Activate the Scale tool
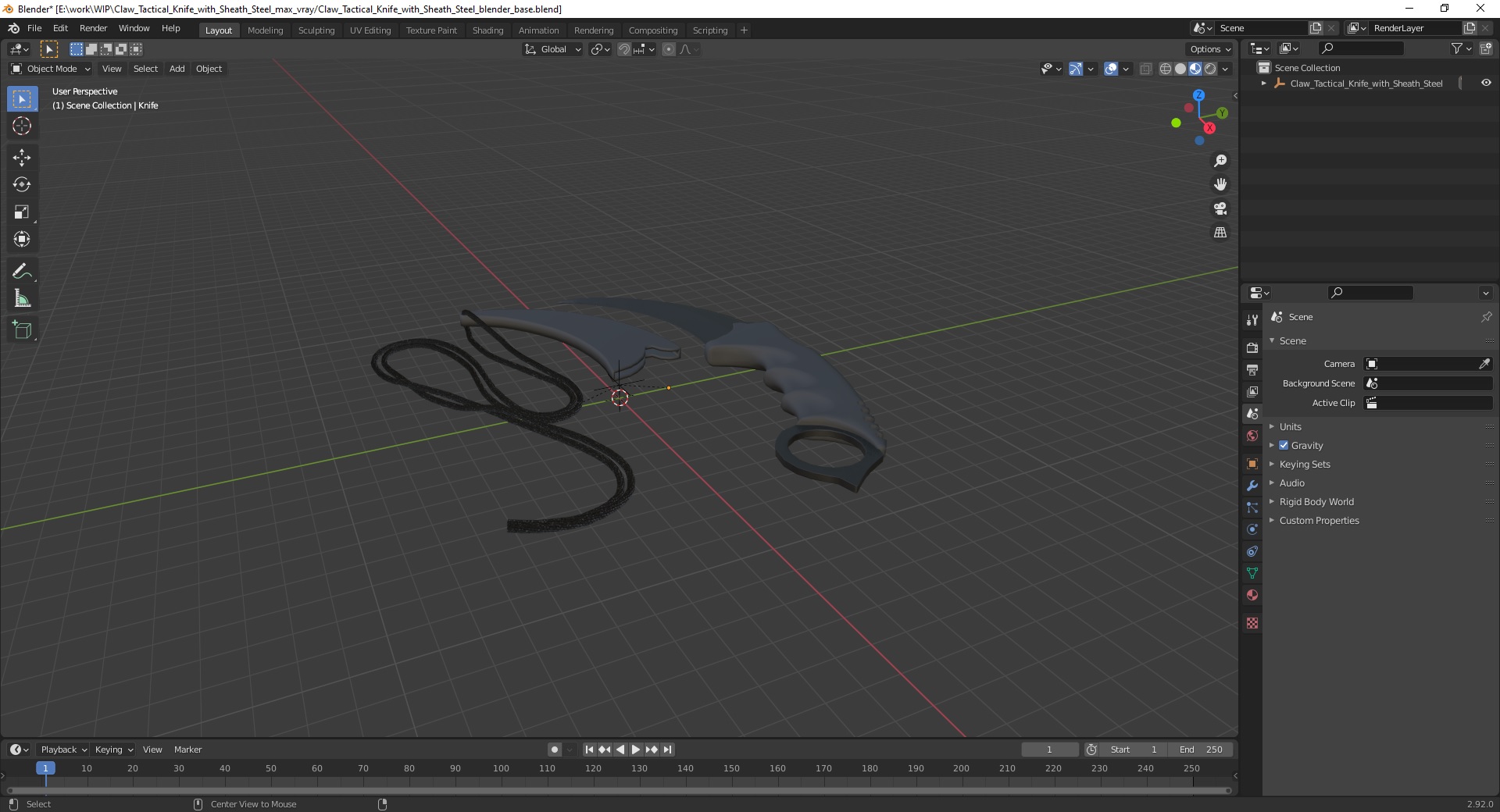Viewport: 1500px width, 812px height. 22,212
